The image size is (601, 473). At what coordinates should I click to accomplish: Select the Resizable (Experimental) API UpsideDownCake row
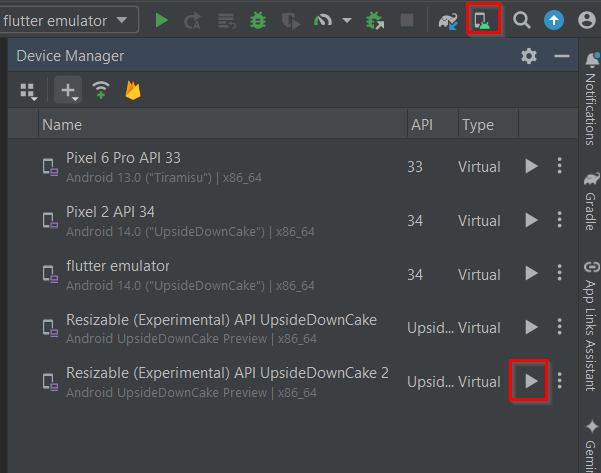(292, 328)
